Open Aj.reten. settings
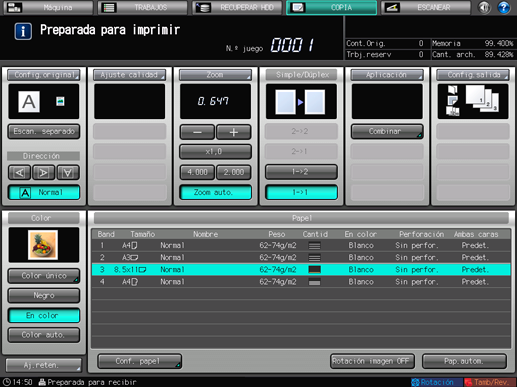The height and width of the screenshot is (387, 517). click(44, 365)
